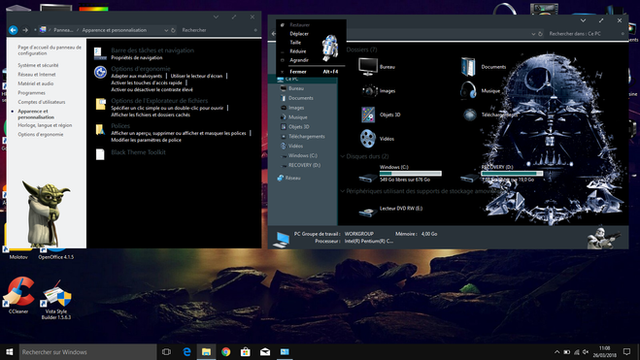Open the Documents folder icon in Ce PC

point(468,67)
